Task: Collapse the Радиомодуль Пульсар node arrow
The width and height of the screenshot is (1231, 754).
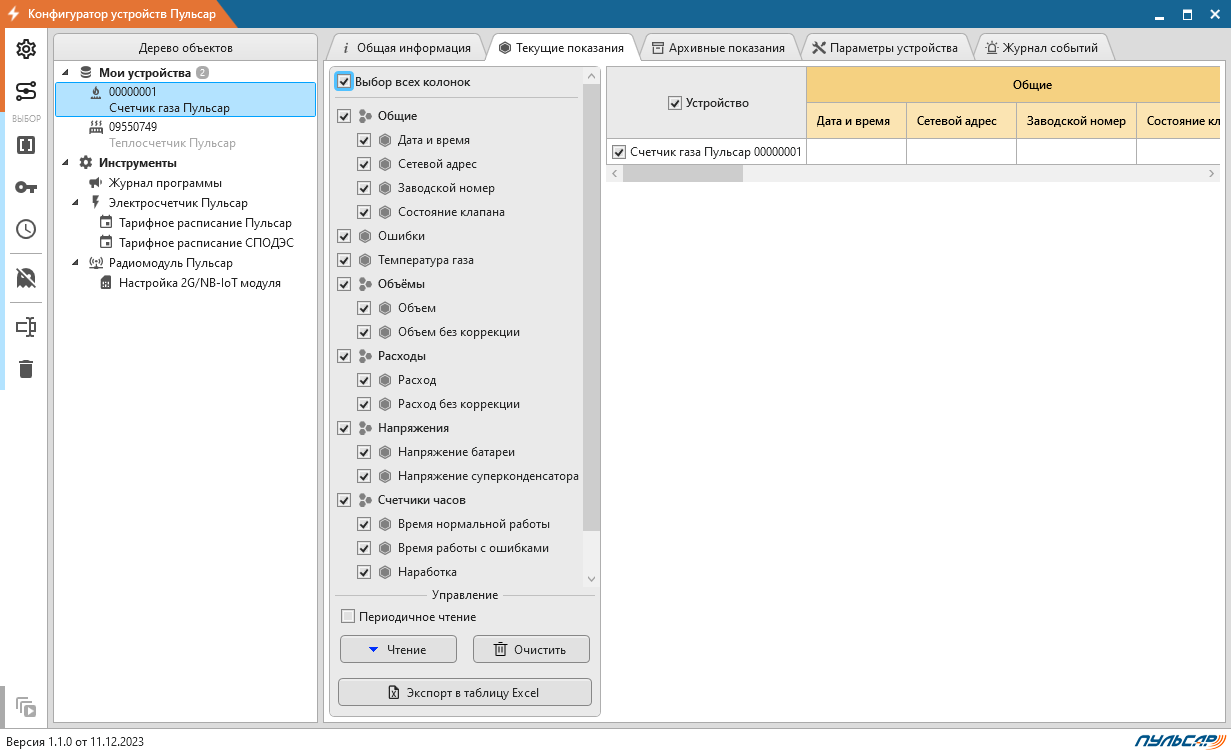Action: [76, 263]
